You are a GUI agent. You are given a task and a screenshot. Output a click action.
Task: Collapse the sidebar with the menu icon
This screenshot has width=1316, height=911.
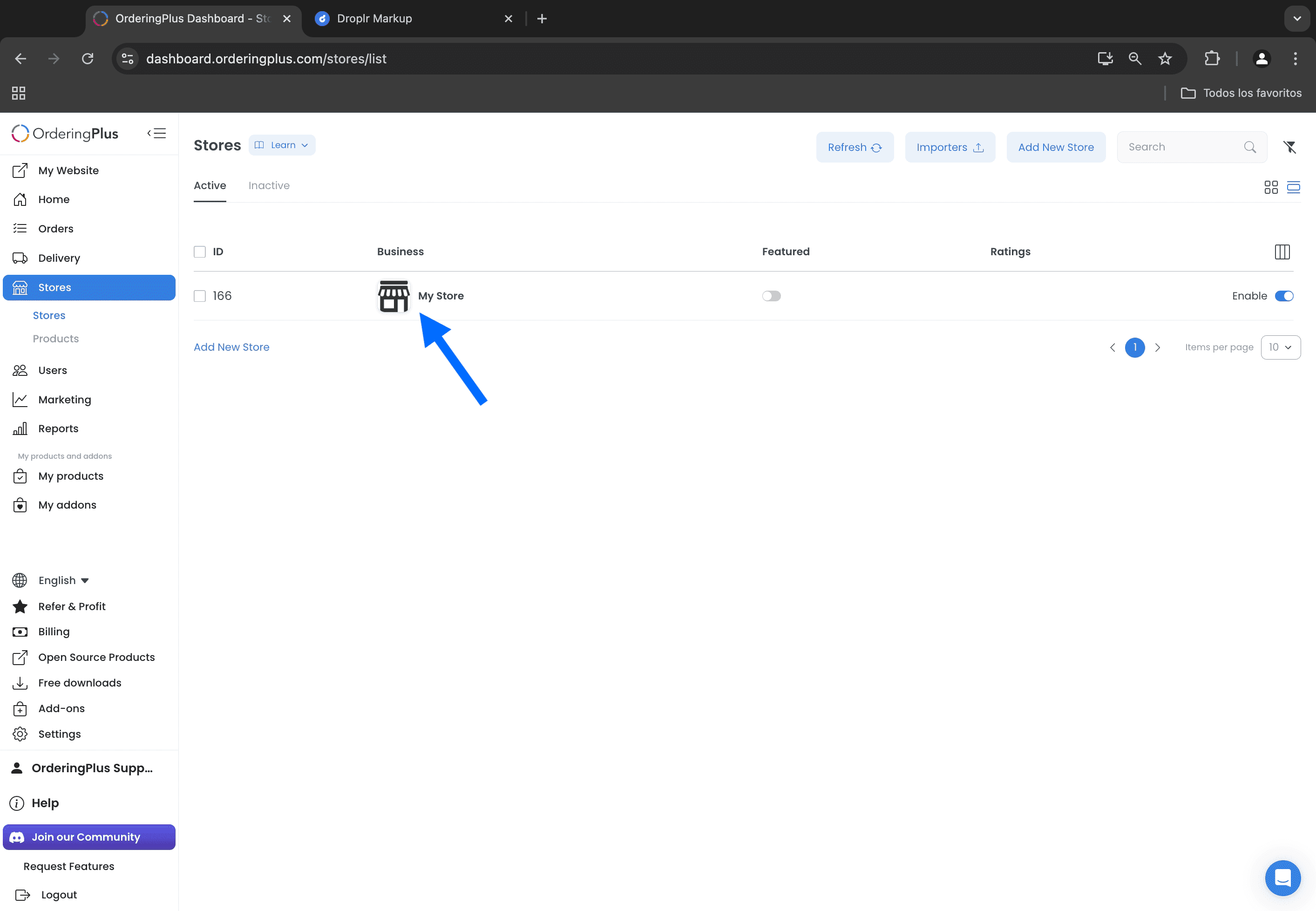(156, 133)
